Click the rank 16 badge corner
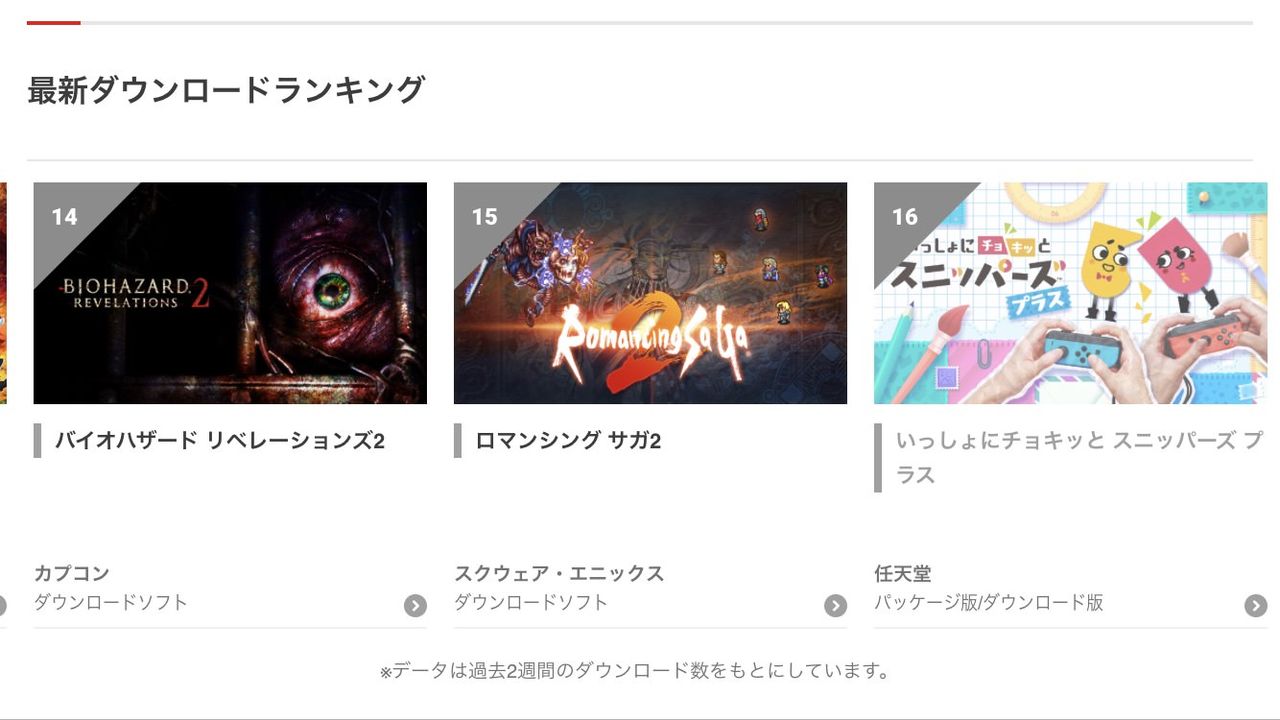This screenshot has height=720, width=1280. (x=905, y=216)
